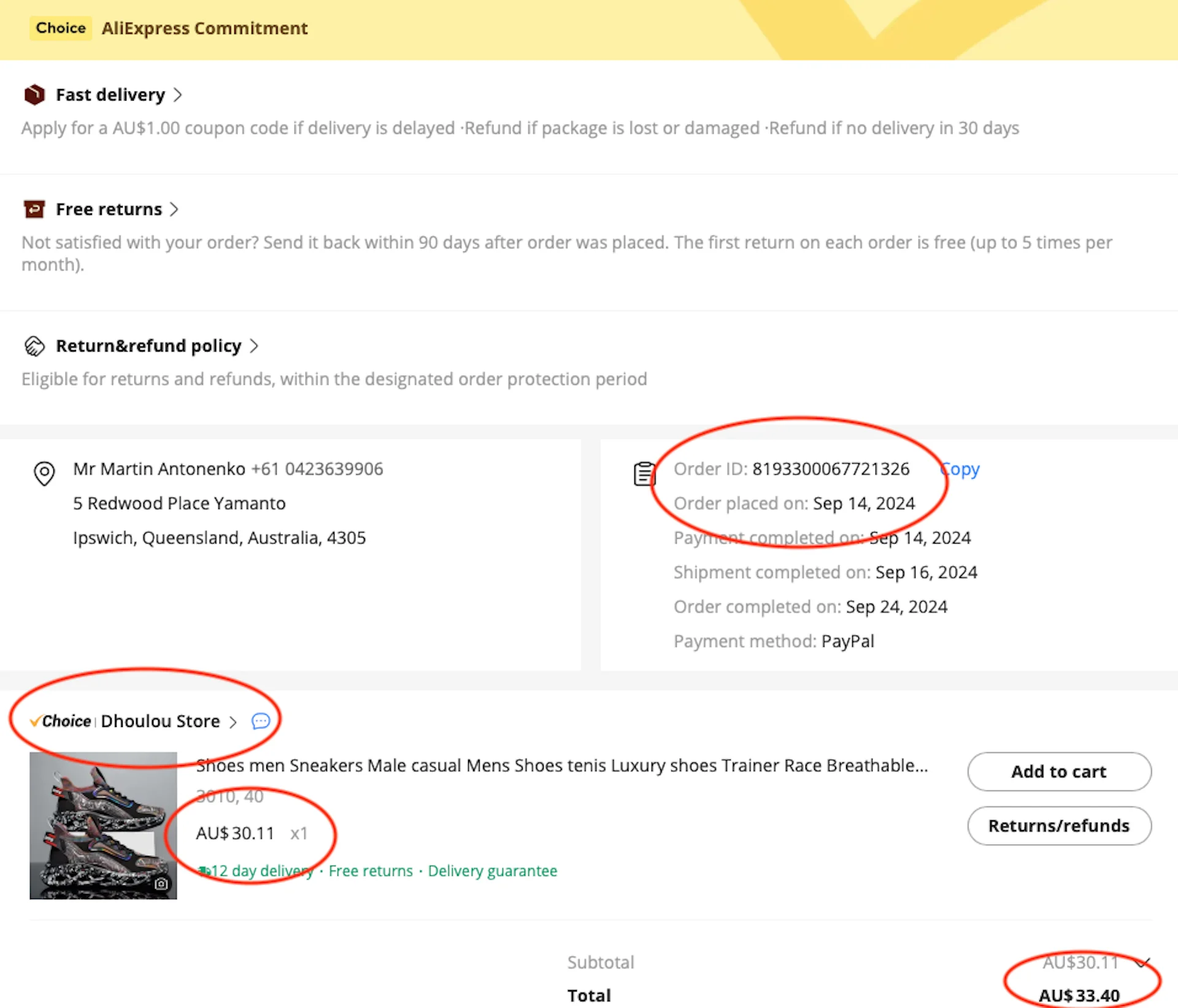The image size is (1178, 1008).
Task: Click the Free returns box icon
Action: pos(34,209)
